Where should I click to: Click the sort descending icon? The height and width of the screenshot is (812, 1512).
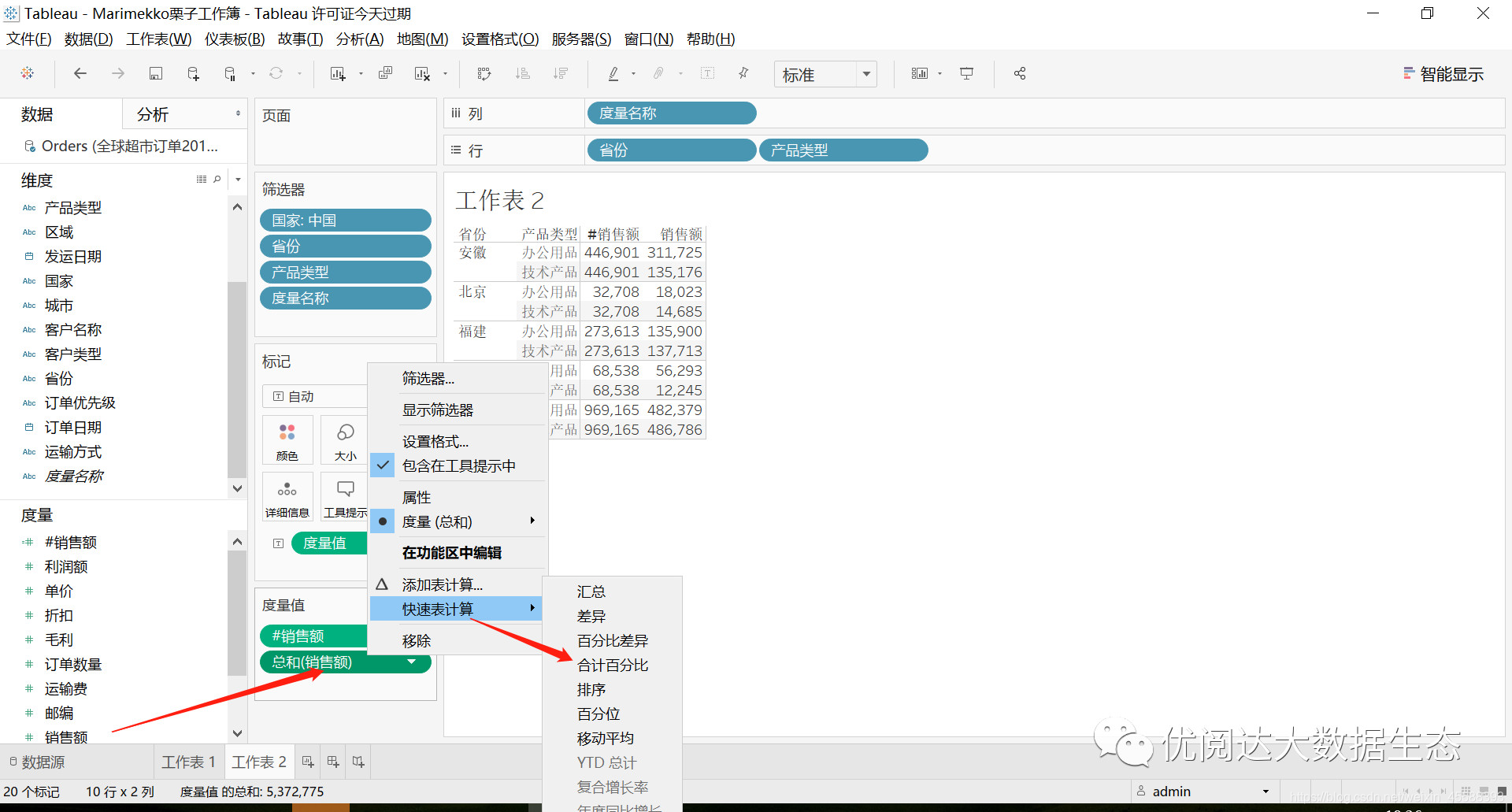click(x=560, y=73)
